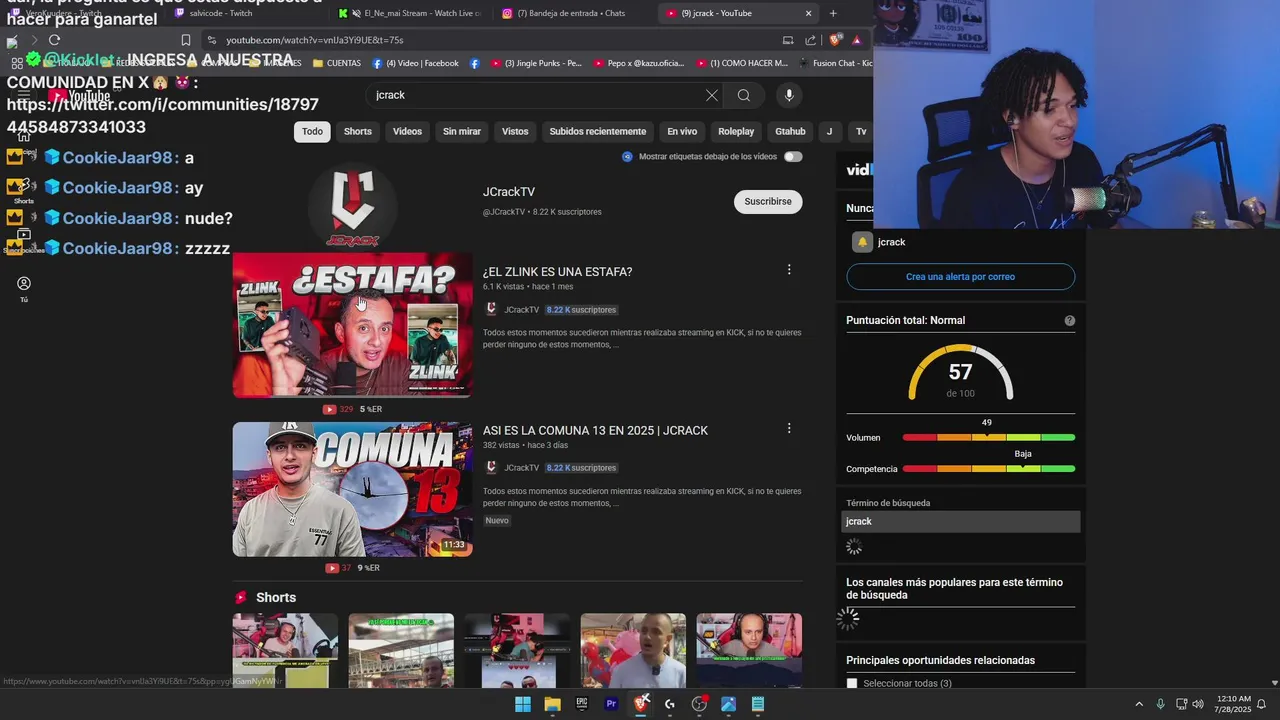Image resolution: width=1280 pixels, height=720 pixels.
Task: Open (1) COMO HACER M... bookmark
Action: point(741,63)
